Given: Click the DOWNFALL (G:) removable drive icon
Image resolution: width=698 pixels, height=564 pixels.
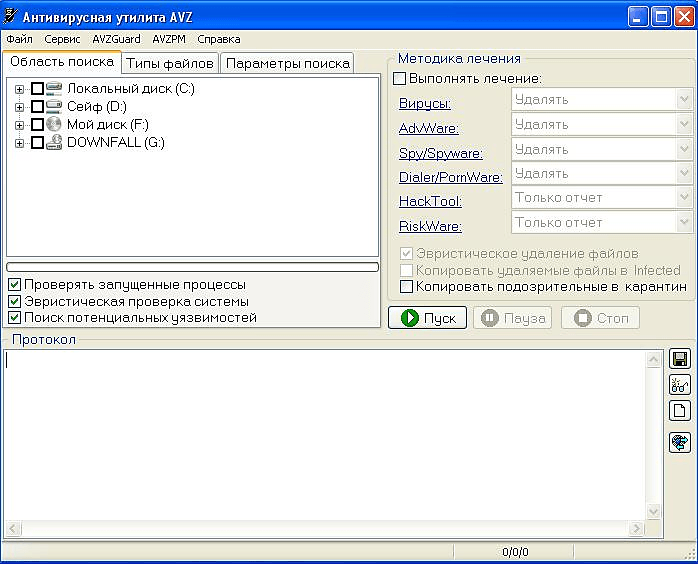Looking at the screenshot, I should click(54, 142).
